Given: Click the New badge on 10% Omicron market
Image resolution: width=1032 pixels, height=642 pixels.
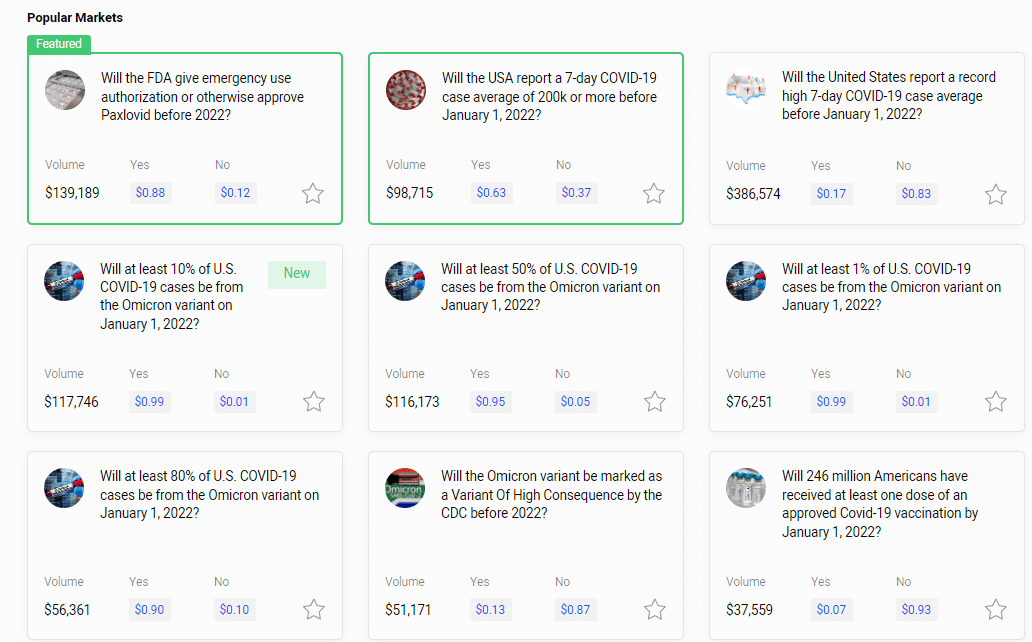Looking at the screenshot, I should [x=297, y=274].
